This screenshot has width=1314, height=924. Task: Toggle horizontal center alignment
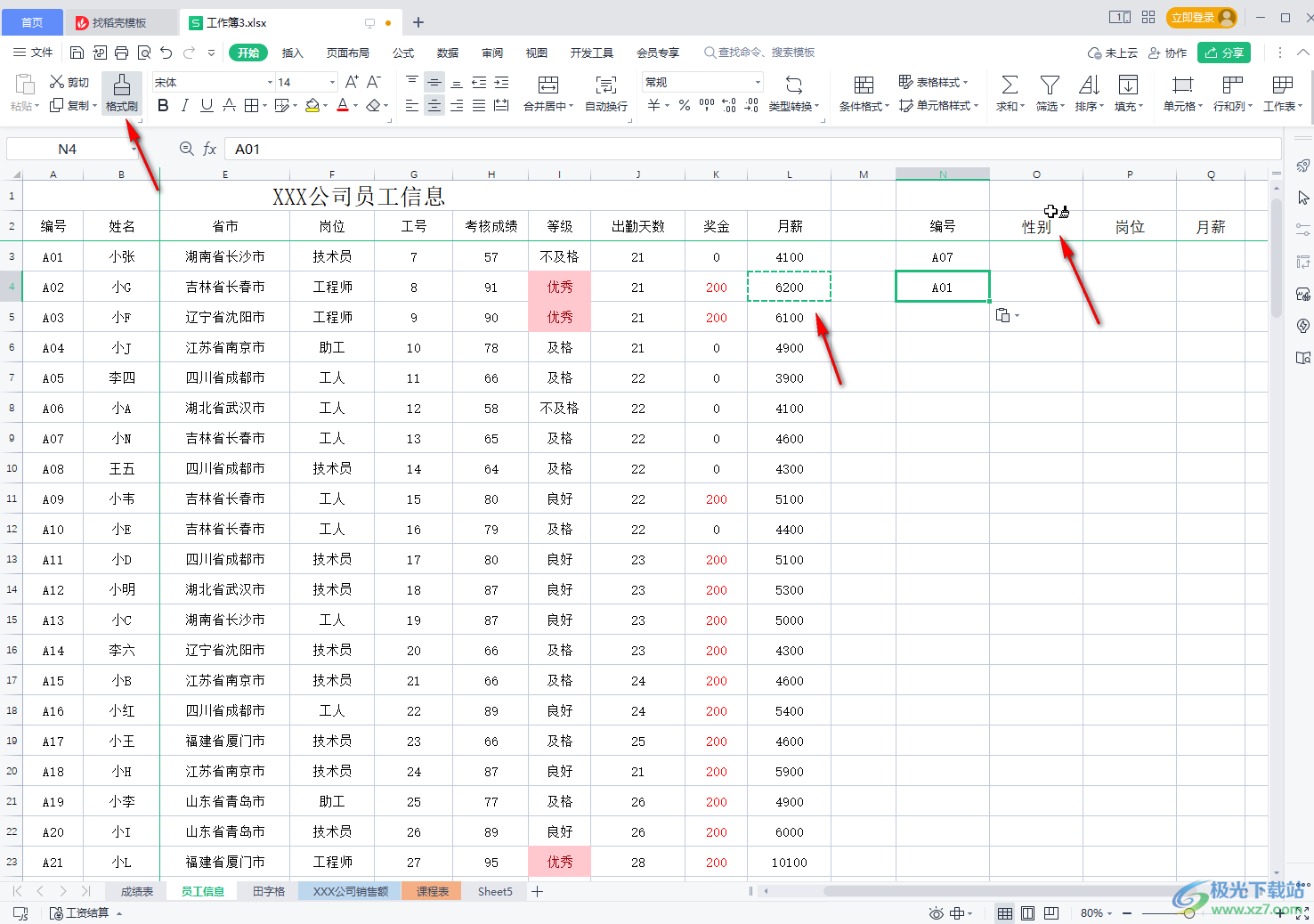tap(434, 105)
